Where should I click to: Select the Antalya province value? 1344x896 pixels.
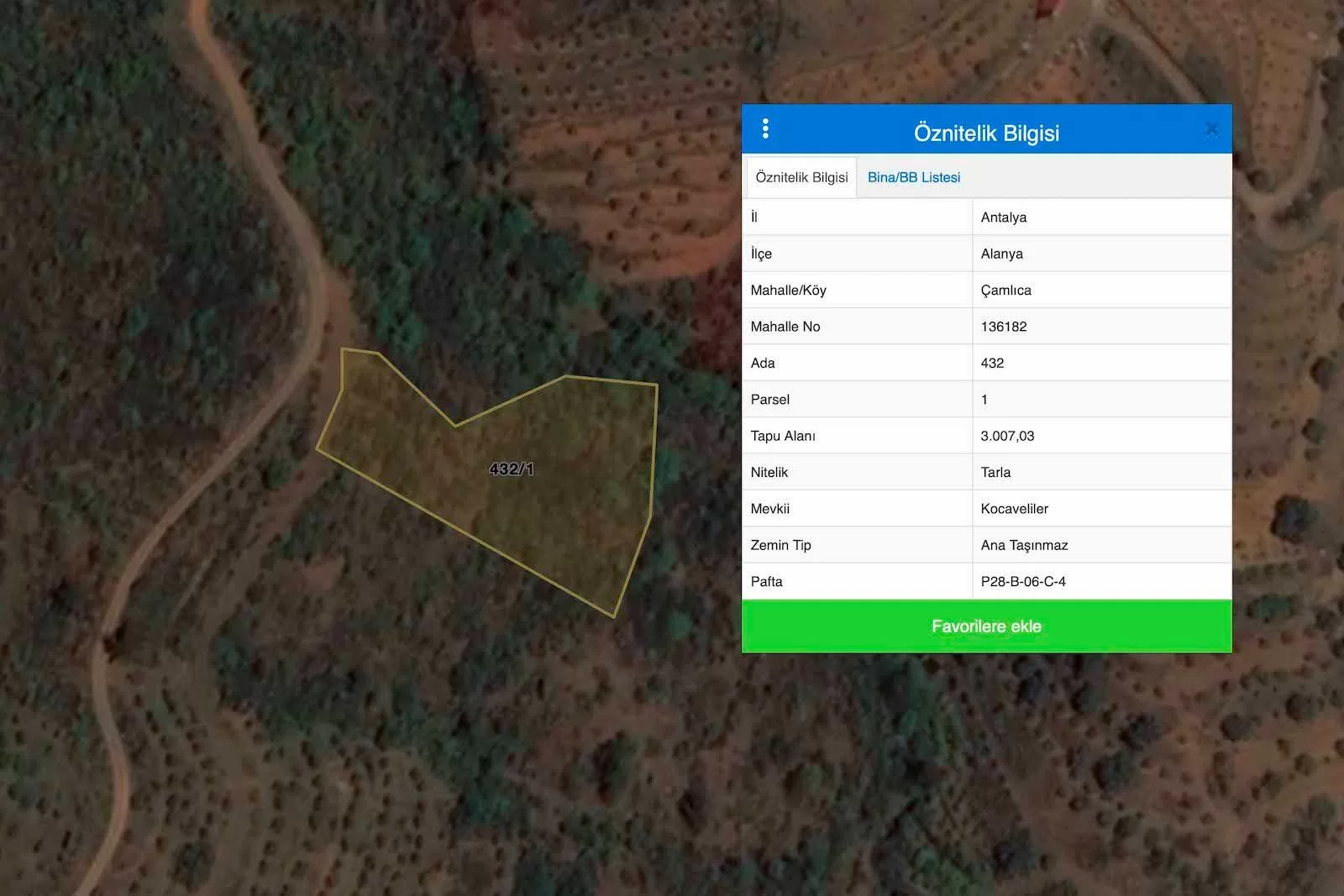coord(1003,217)
